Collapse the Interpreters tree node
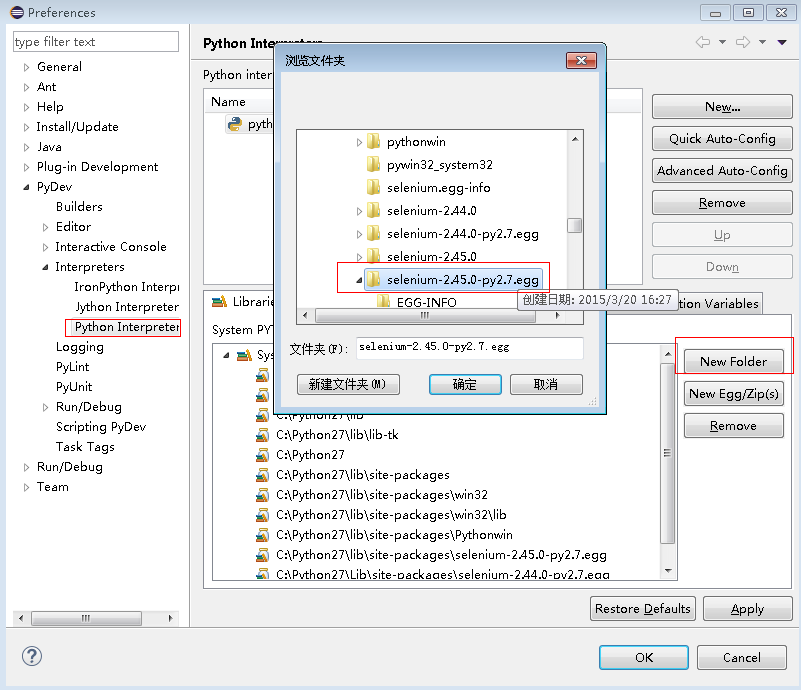The image size is (801, 690). pyautogui.click(x=45, y=267)
